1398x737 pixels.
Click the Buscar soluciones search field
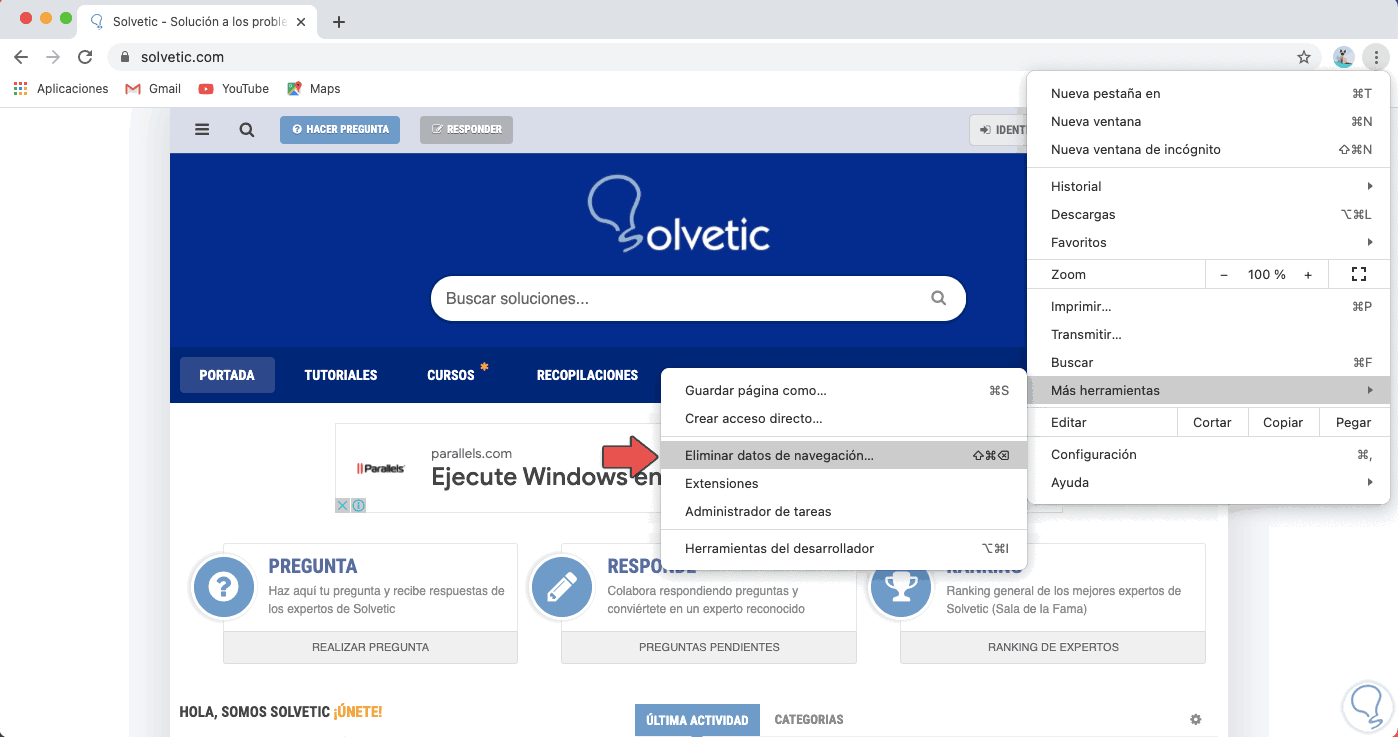pos(698,298)
